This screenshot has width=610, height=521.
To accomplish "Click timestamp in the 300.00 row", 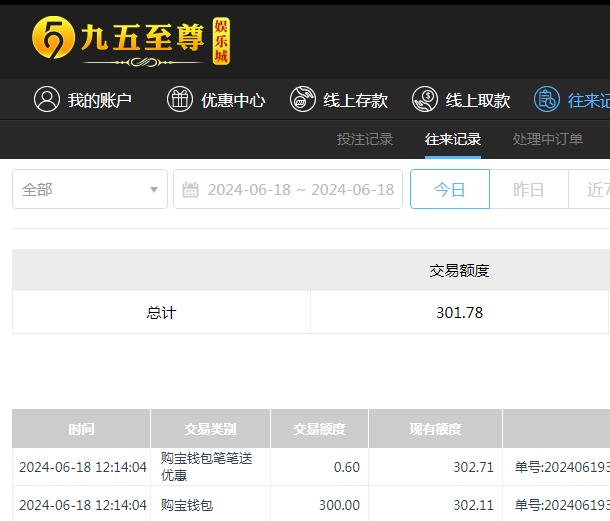I will point(83,505).
